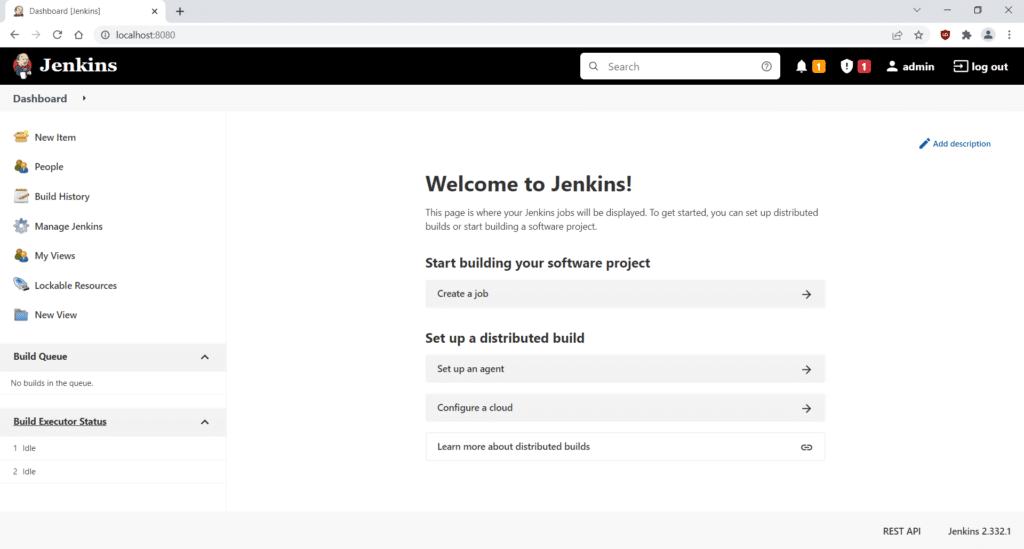1024x549 pixels.
Task: Click the red security warning count badge
Action: 863,67
